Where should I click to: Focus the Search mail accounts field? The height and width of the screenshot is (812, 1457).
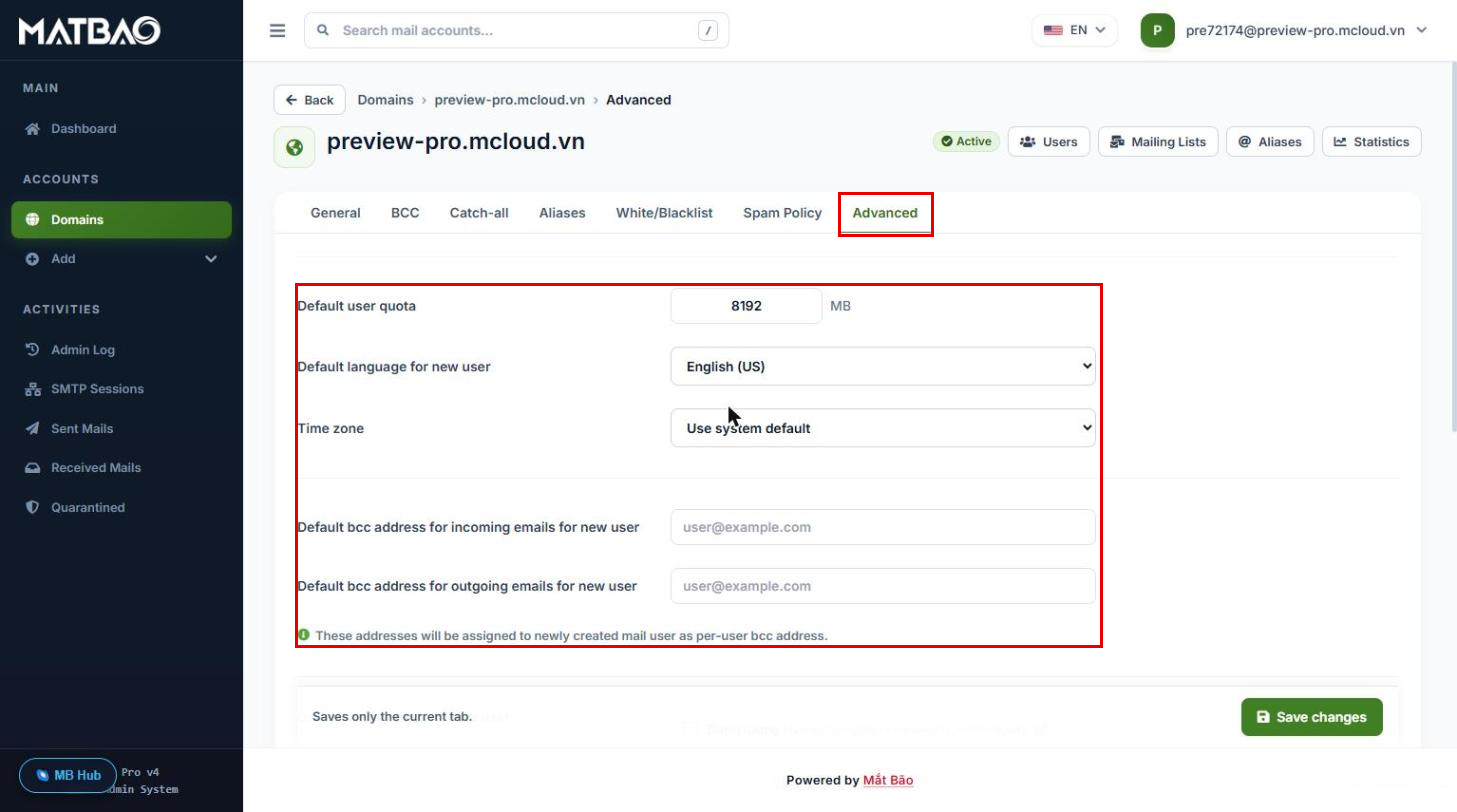click(x=517, y=30)
